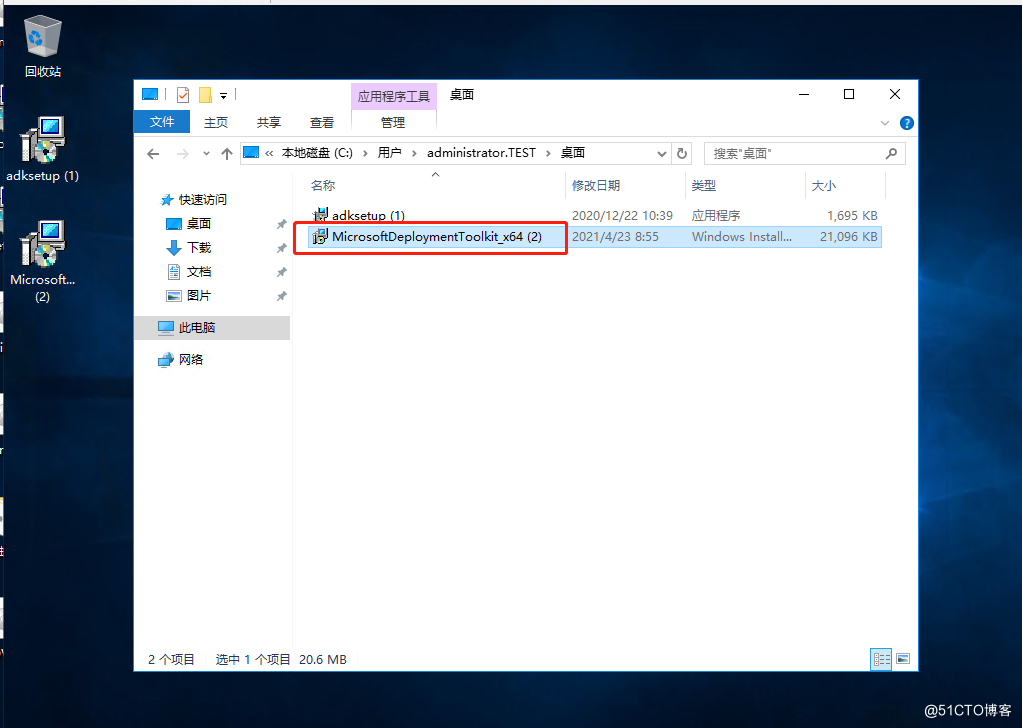Image resolution: width=1022 pixels, height=728 pixels.
Task: Open the 管理 ribbon tab
Action: [393, 122]
